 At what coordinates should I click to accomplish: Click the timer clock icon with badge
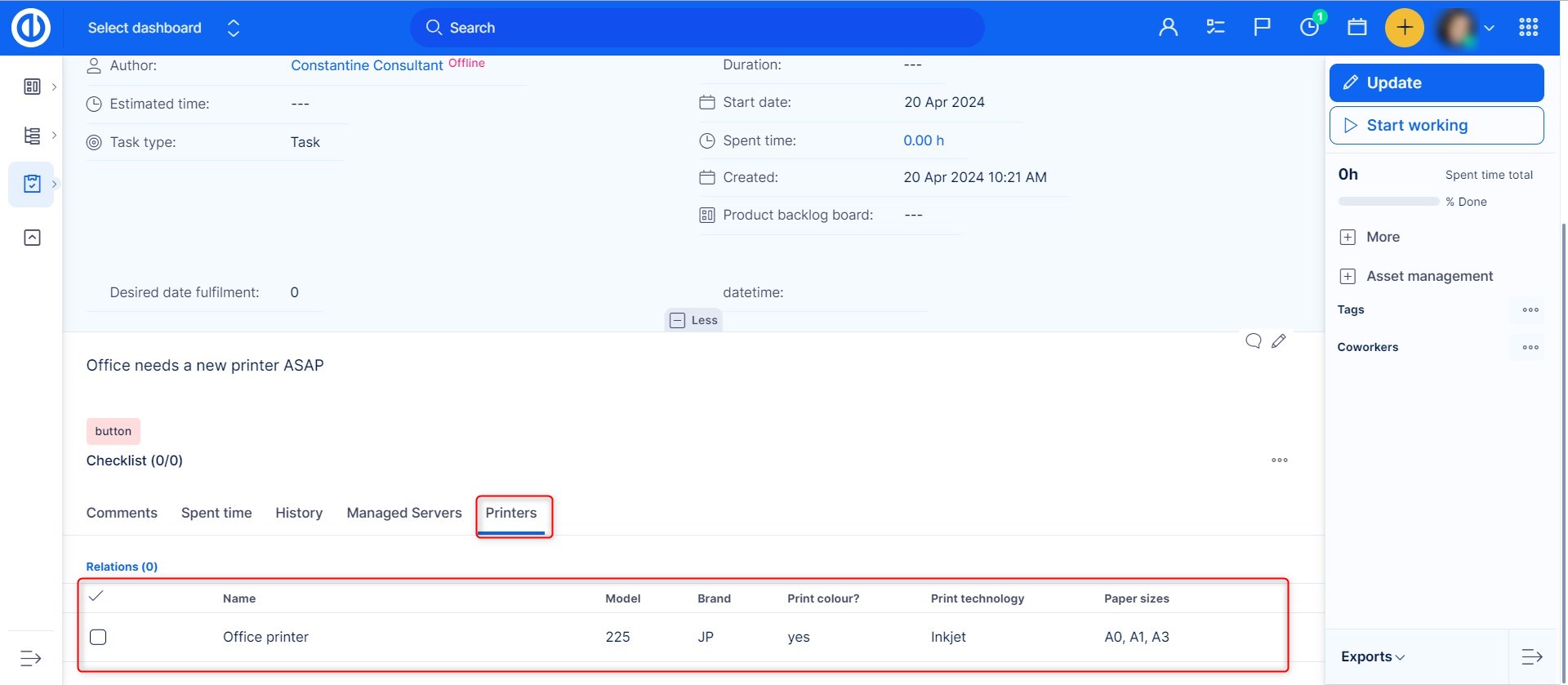click(x=1309, y=28)
